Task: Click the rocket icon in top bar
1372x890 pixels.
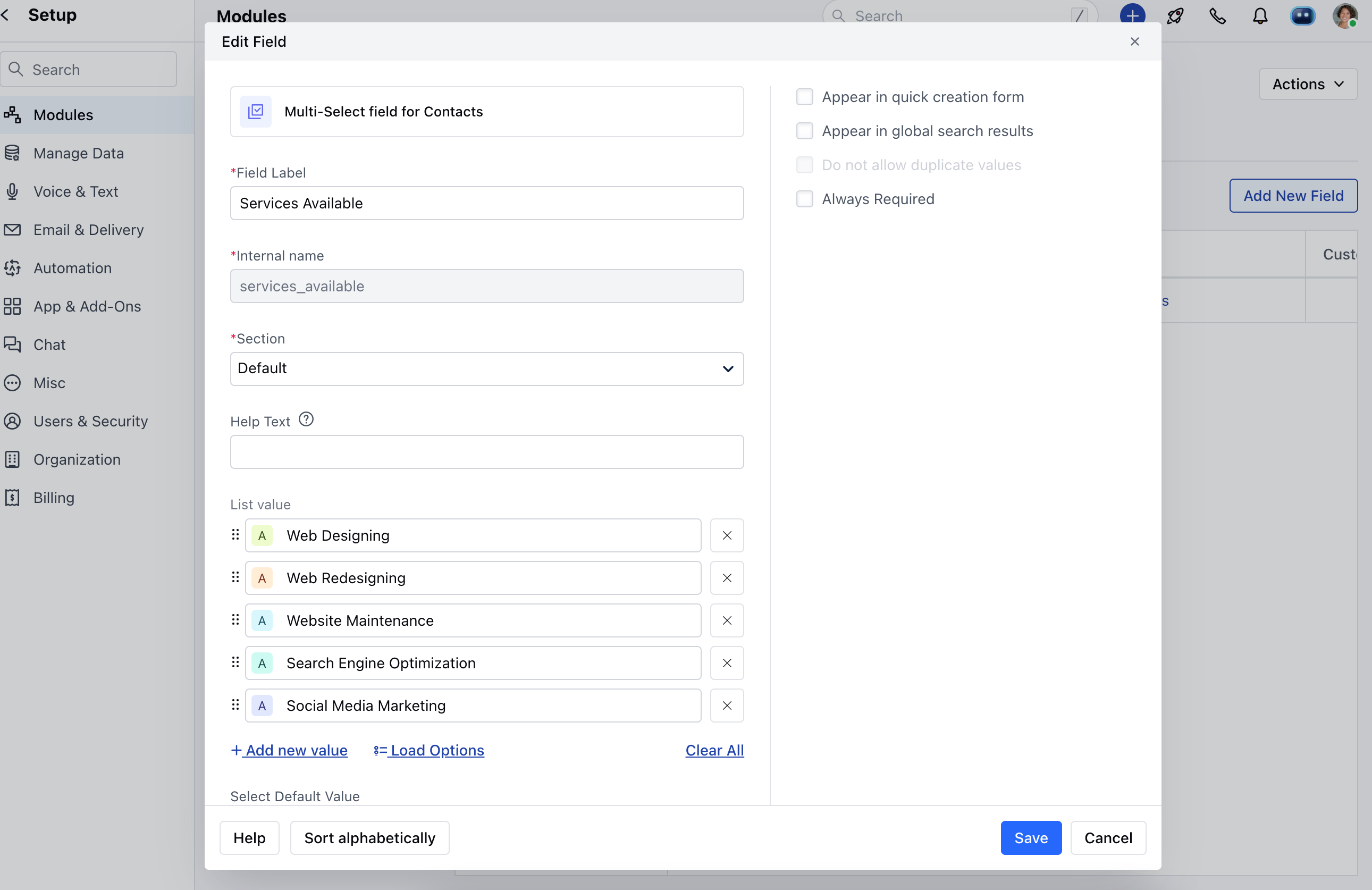Action: 1175,15
